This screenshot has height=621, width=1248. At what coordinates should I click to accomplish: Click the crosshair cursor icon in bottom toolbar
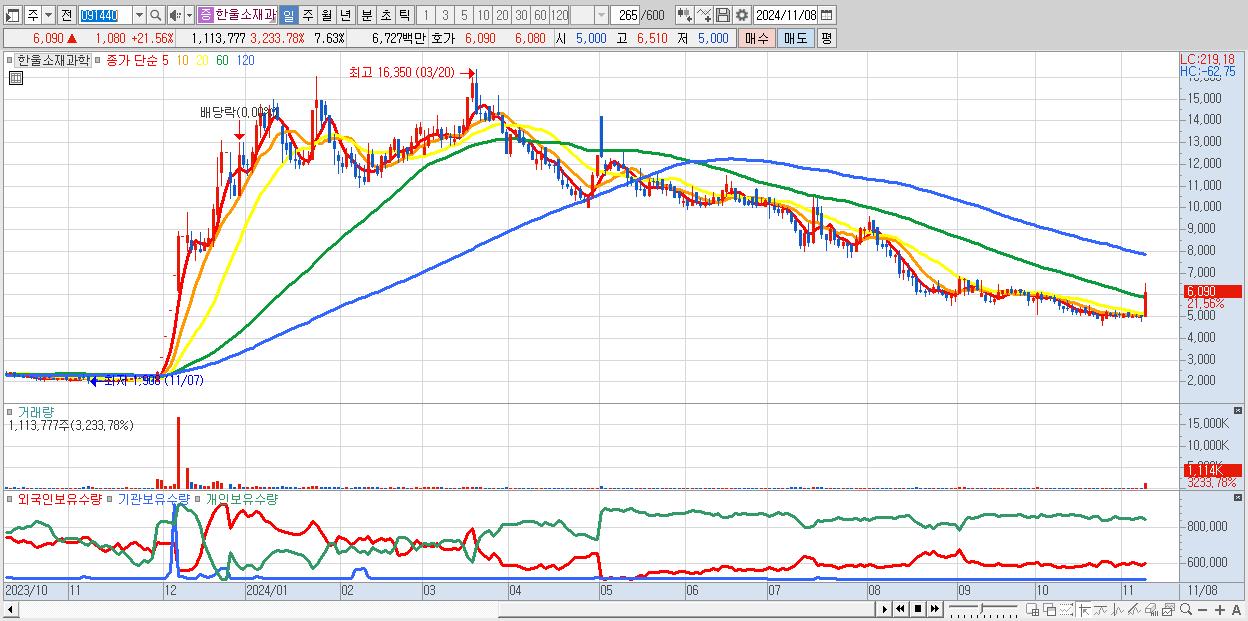1084,609
